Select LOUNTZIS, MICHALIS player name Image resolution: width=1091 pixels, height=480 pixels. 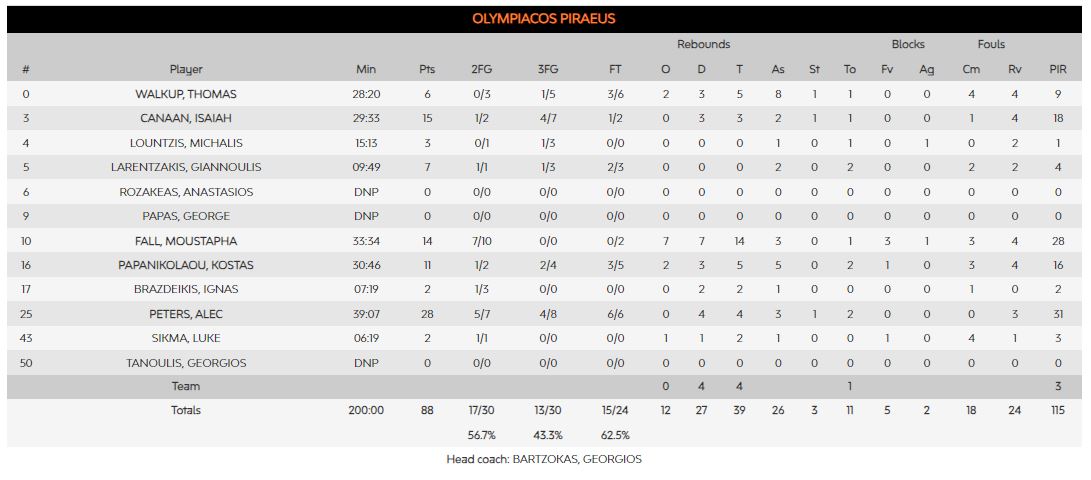186,143
